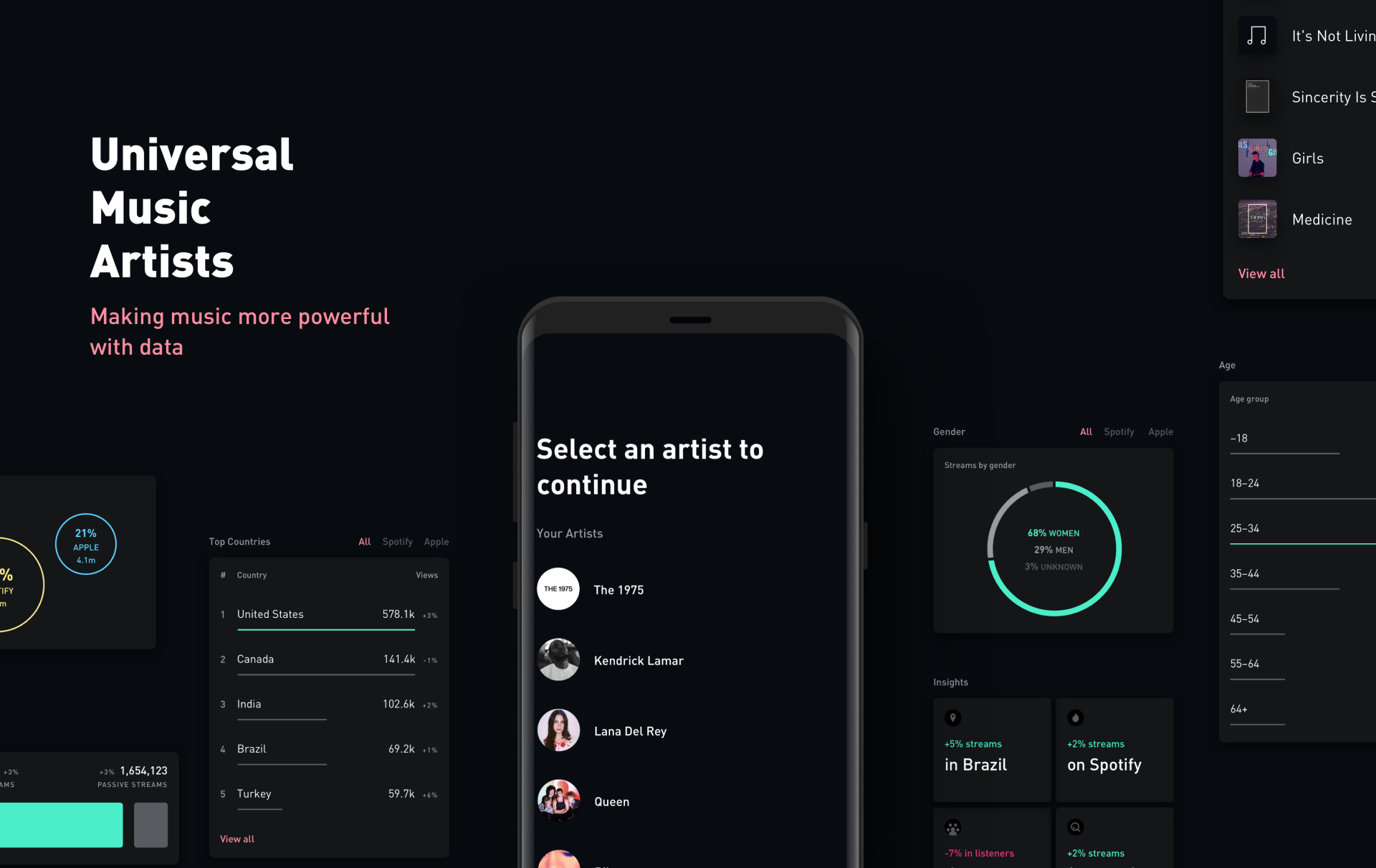Click Kendrick Lamar artist thumbnail icon
This screenshot has height=868, width=1376.
point(558,659)
